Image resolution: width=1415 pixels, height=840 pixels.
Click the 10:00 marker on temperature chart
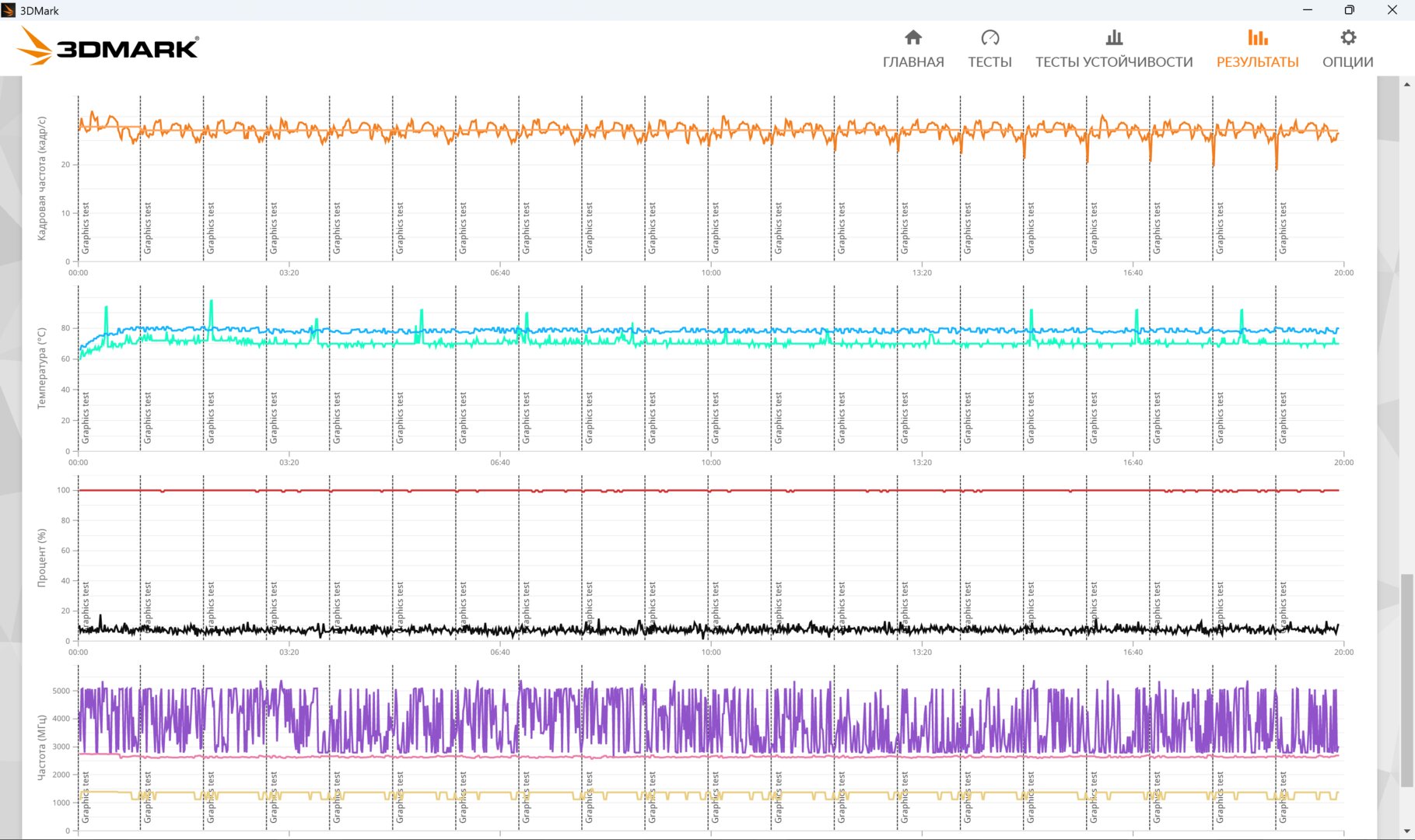pyautogui.click(x=711, y=462)
